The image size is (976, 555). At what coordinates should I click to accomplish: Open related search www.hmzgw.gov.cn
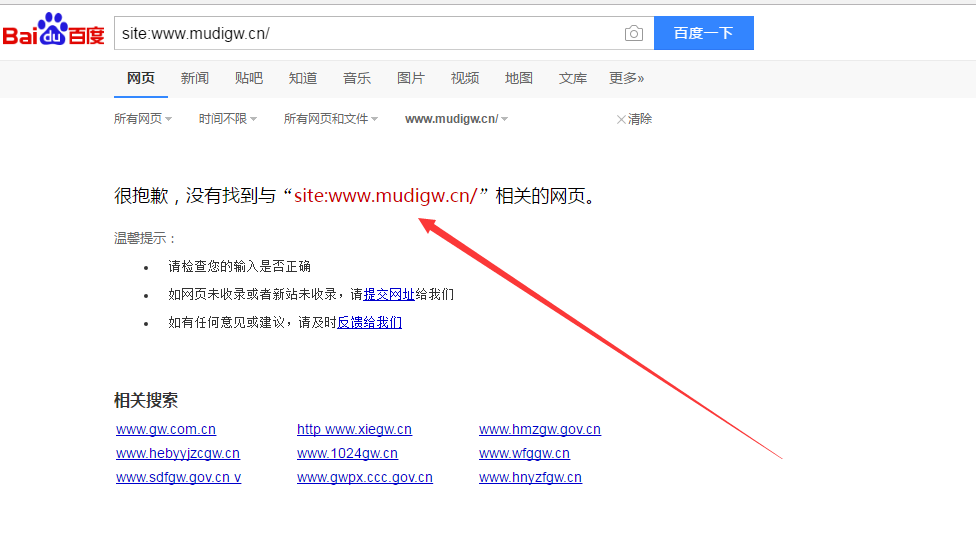[x=540, y=429]
